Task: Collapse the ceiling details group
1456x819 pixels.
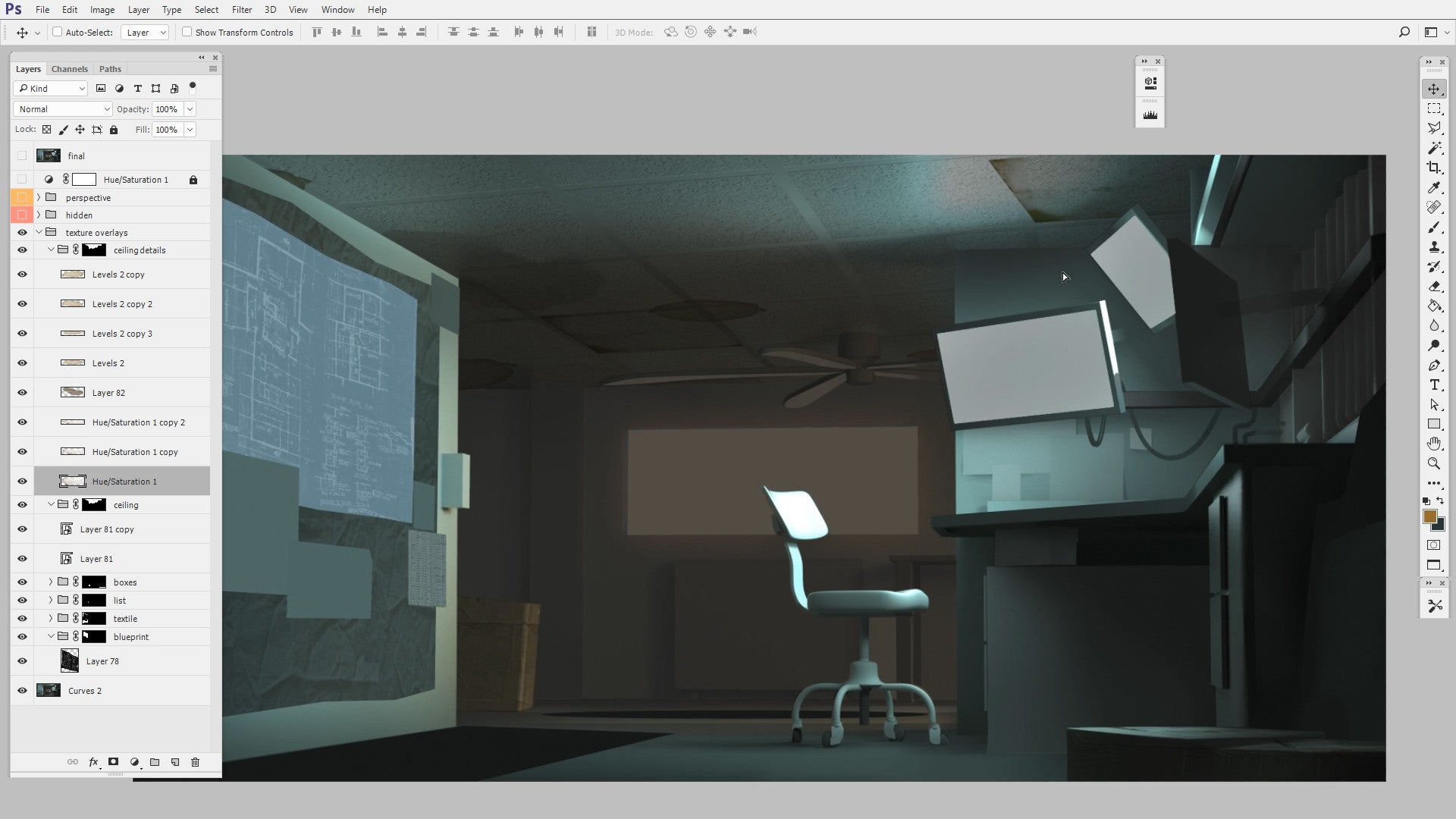Action: click(51, 249)
